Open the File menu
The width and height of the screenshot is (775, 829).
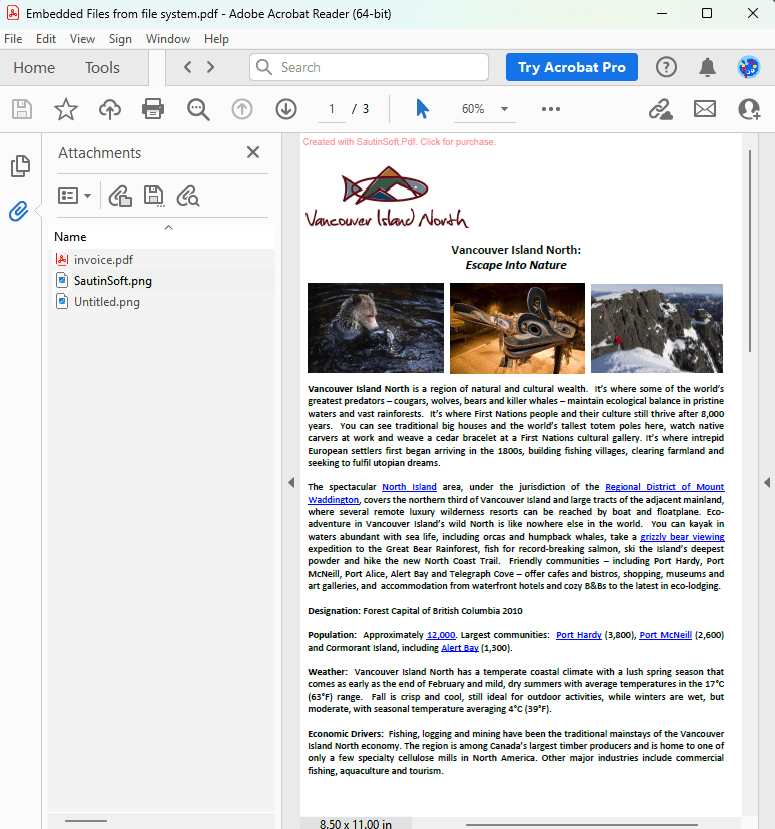pyautogui.click(x=13, y=39)
